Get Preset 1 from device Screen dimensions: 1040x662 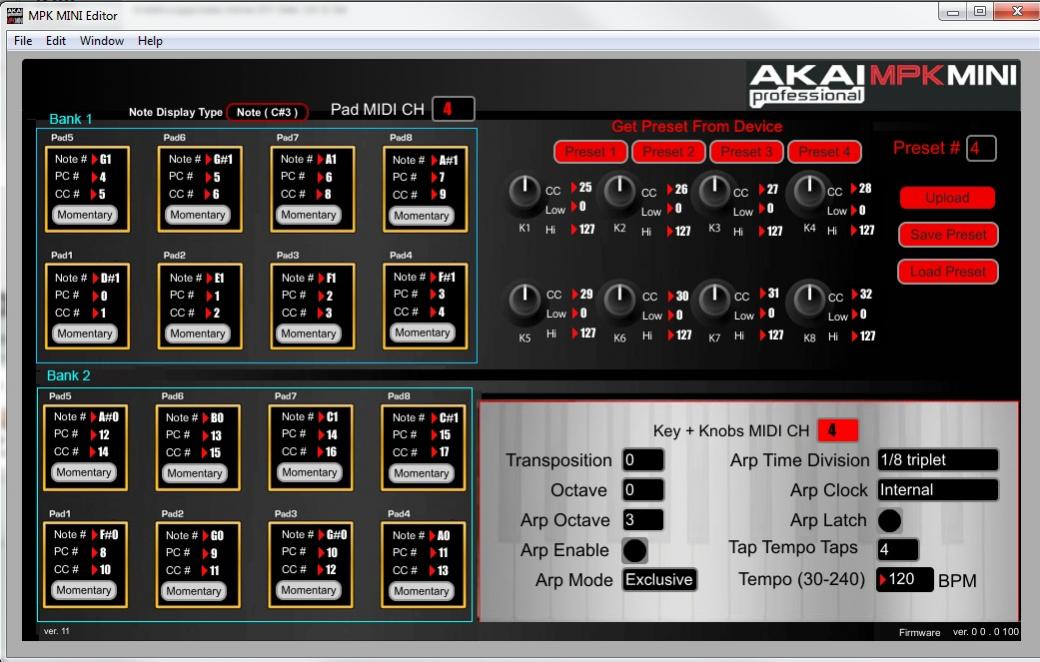point(590,152)
